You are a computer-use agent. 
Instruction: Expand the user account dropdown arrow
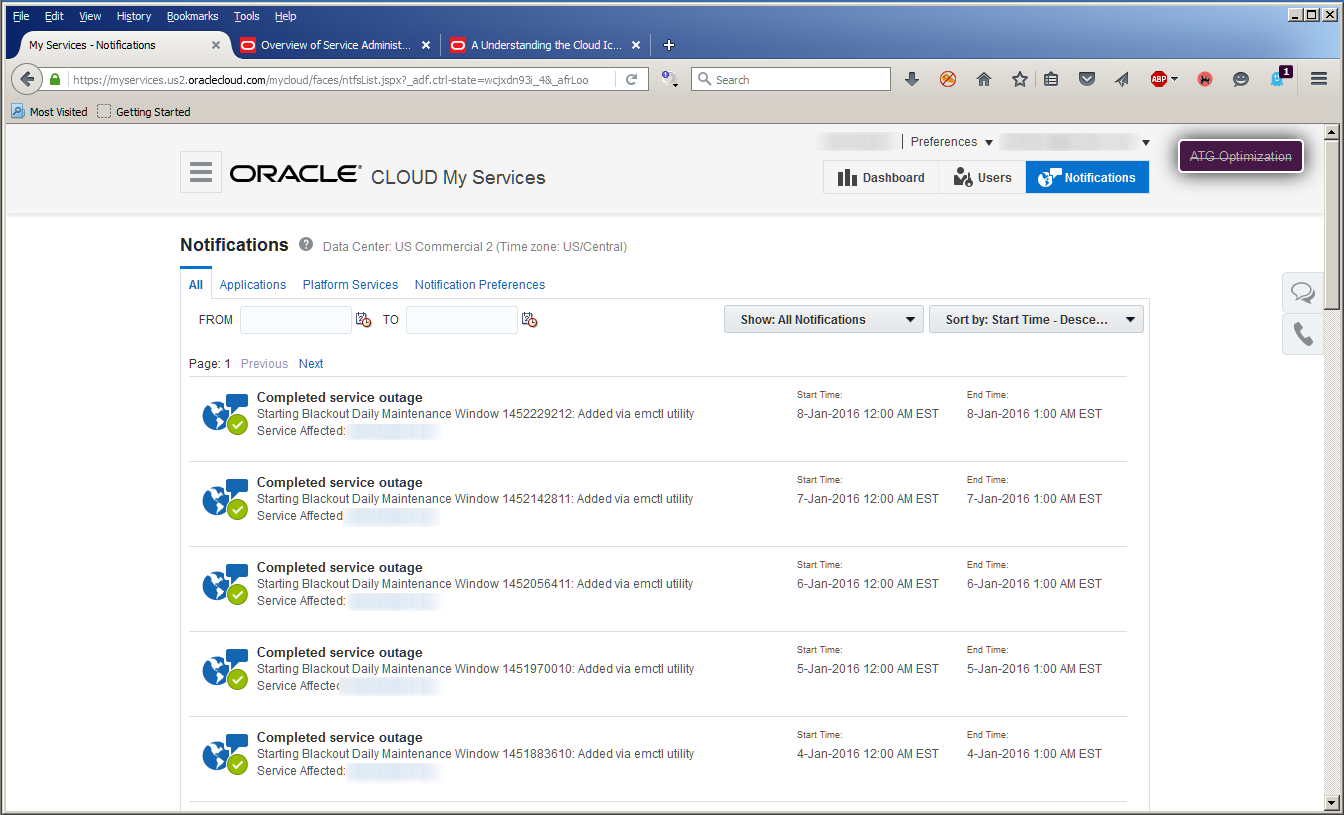[1146, 143]
